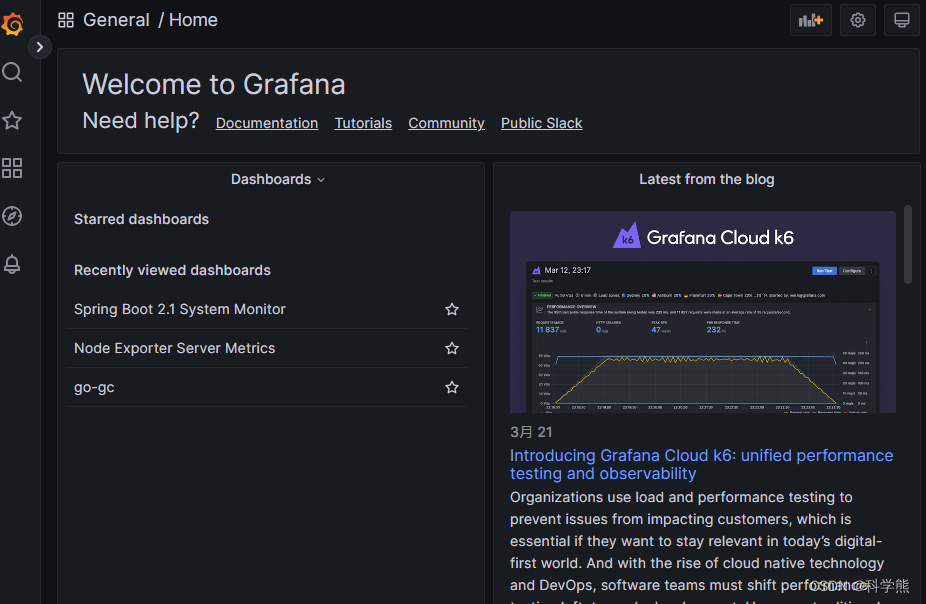Viewport: 926px width, 604px height.
Task: Click the Recently viewed dashboards heading
Action: click(172, 270)
